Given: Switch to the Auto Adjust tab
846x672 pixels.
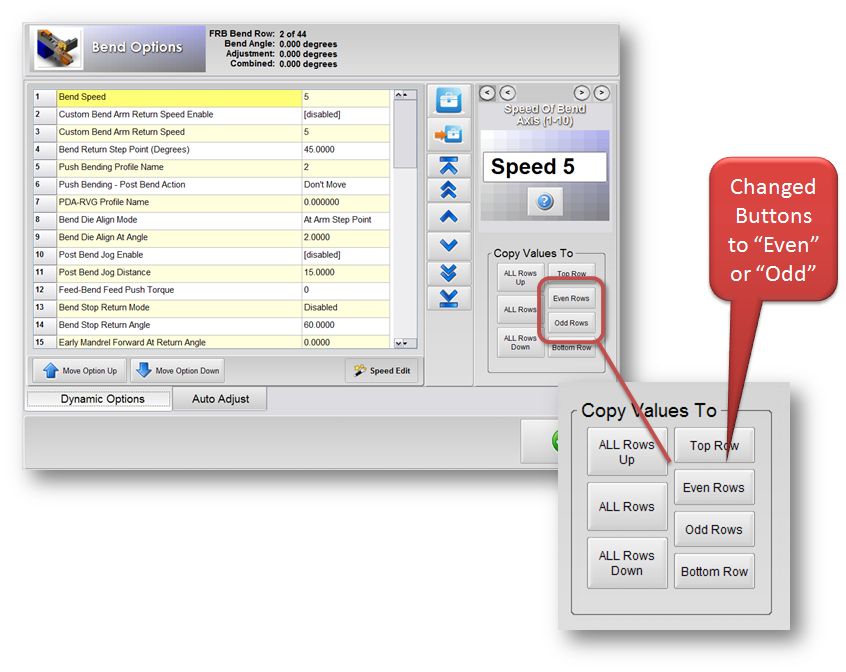Looking at the screenshot, I should (x=220, y=399).
